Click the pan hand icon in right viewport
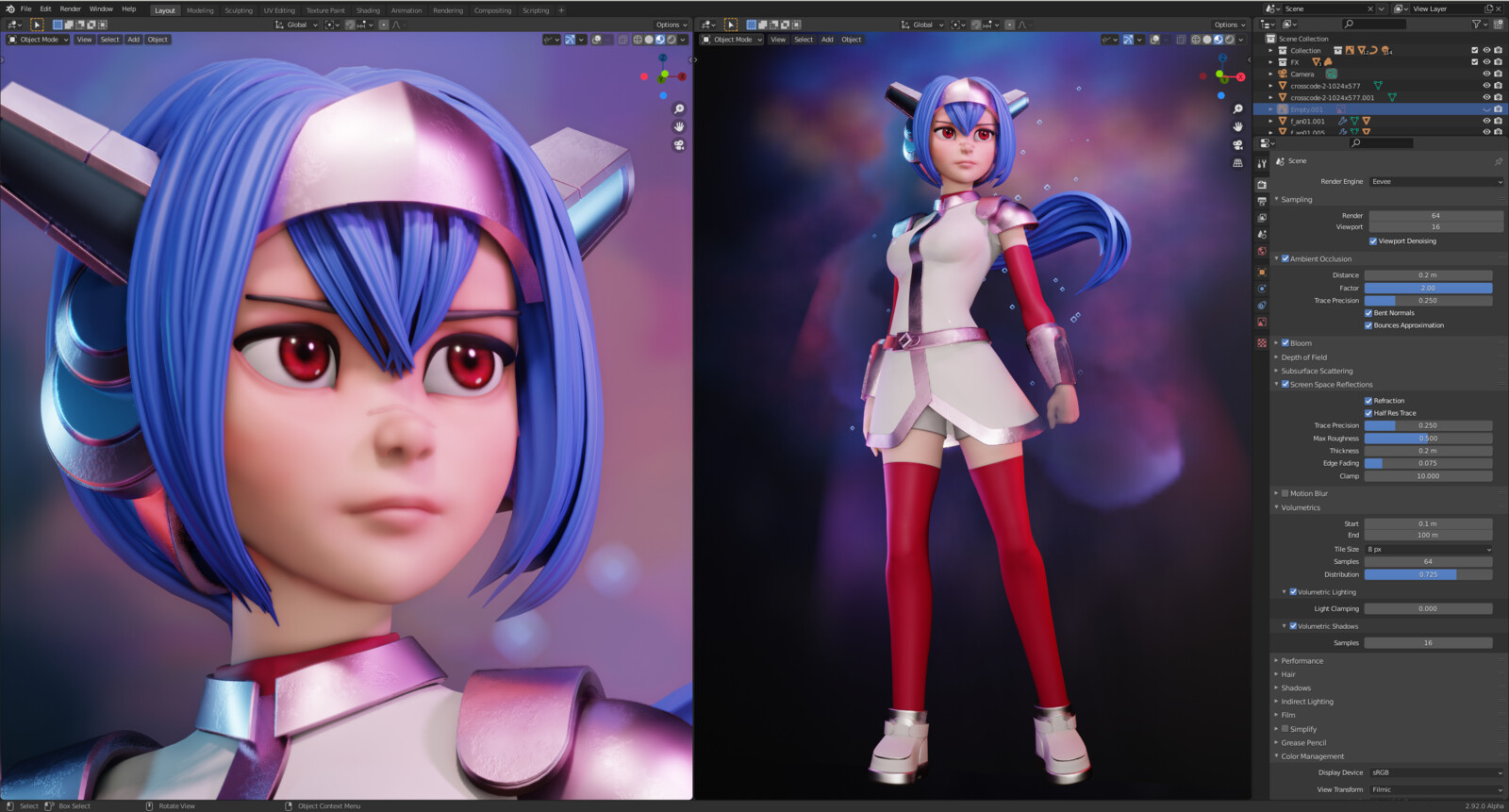1509x812 pixels. 1237,127
